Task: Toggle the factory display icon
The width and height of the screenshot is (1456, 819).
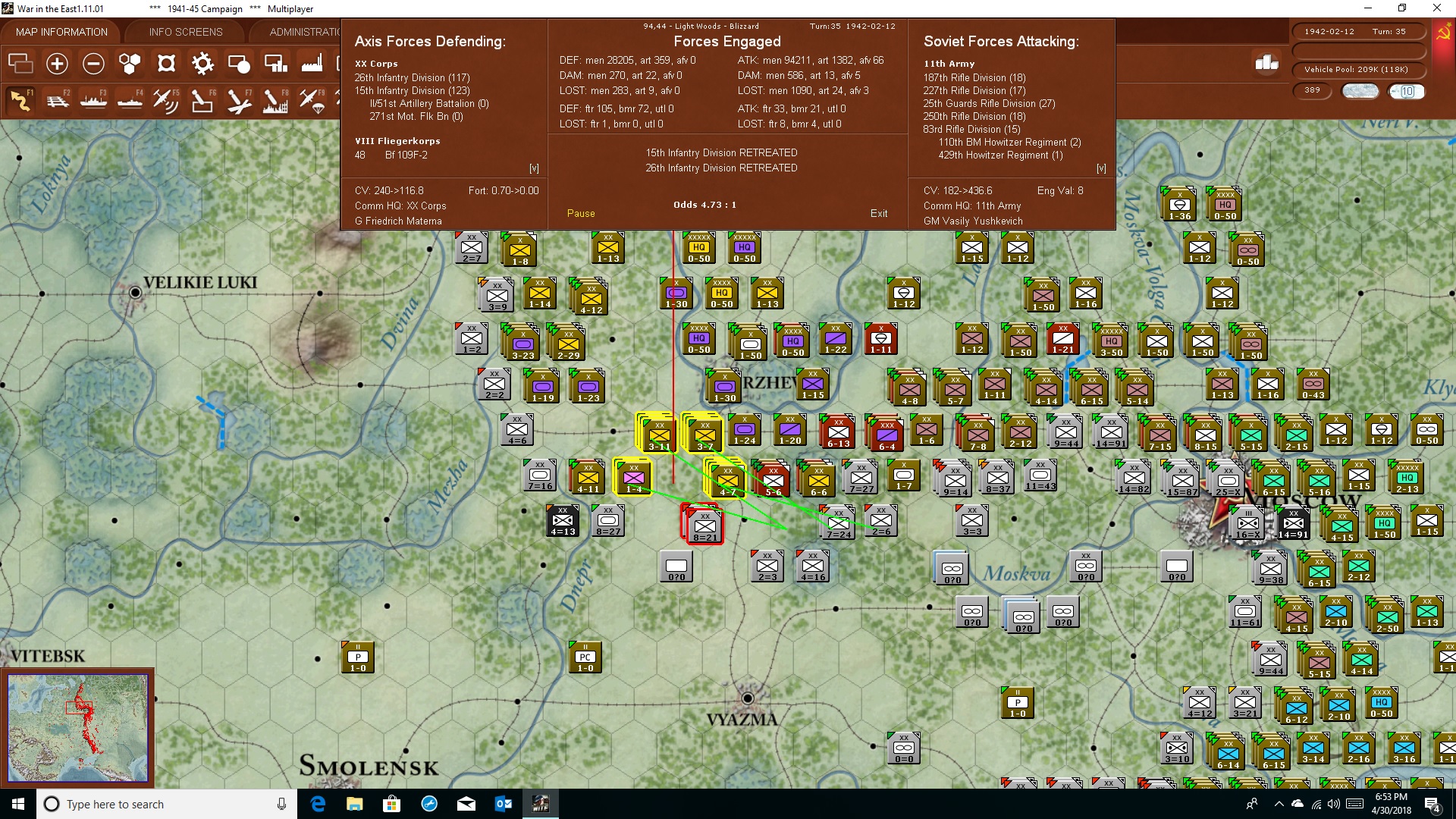Action: coord(312,64)
